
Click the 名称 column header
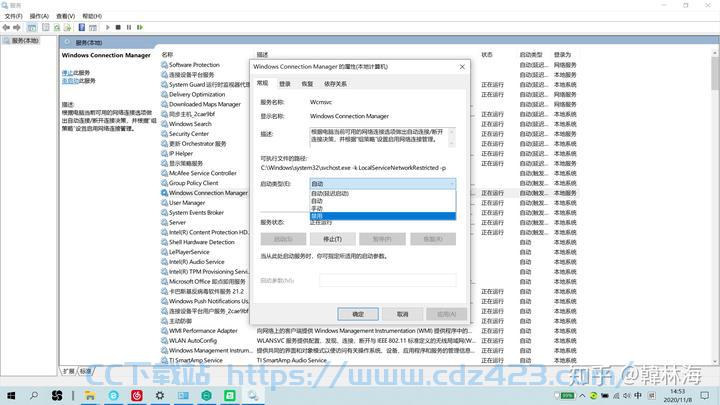pos(167,55)
